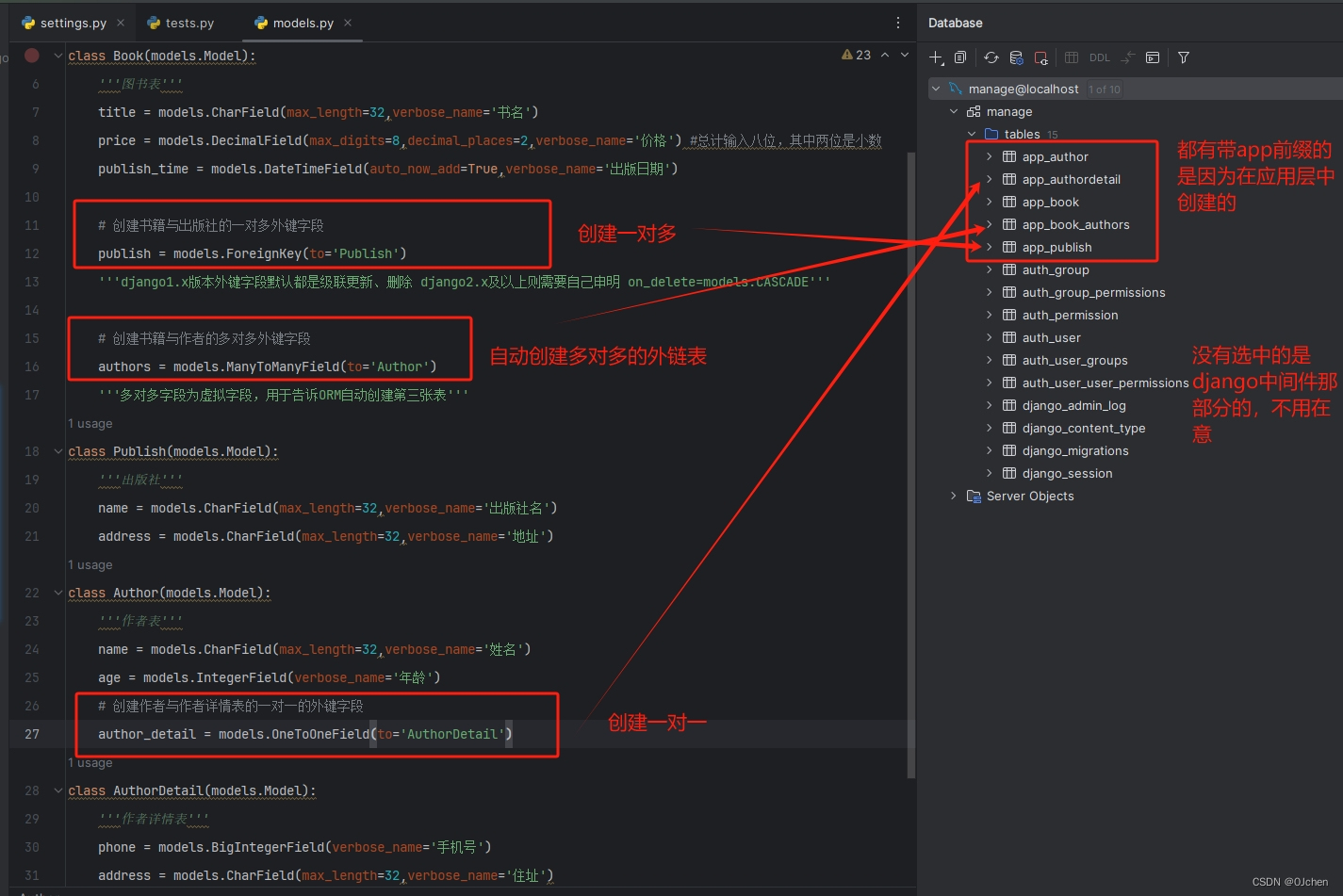
Task: Collapse the tables folder node
Action: tap(972, 134)
